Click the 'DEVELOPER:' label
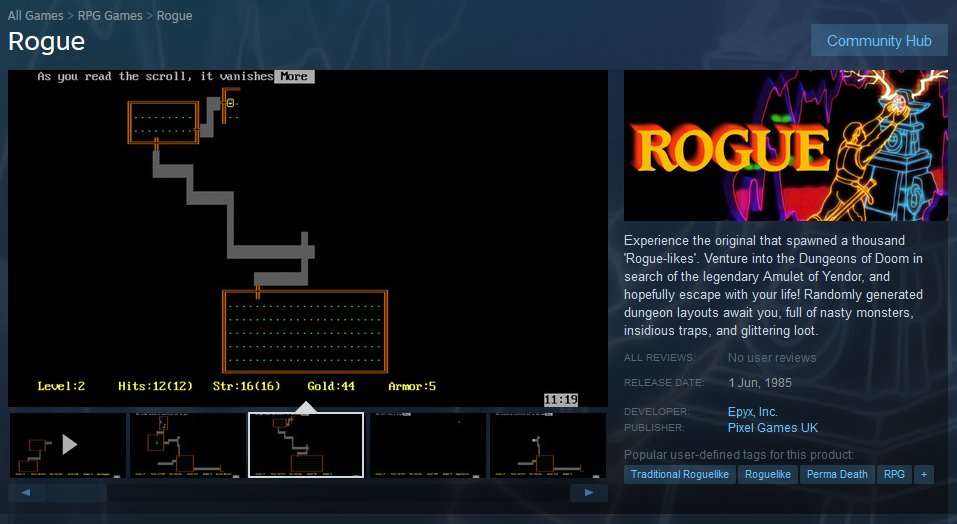This screenshot has height=524, width=957. click(656, 412)
